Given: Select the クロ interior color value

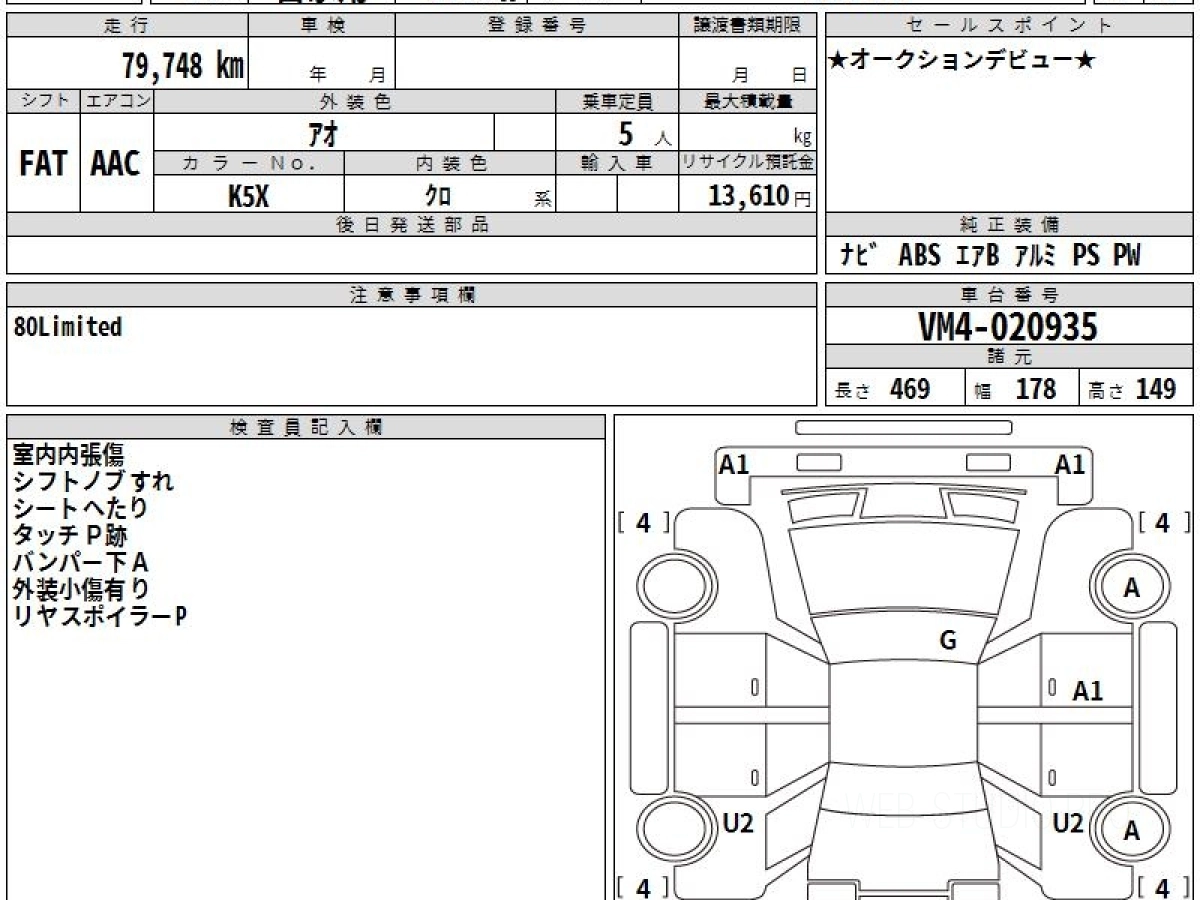Looking at the screenshot, I should (x=438, y=196).
